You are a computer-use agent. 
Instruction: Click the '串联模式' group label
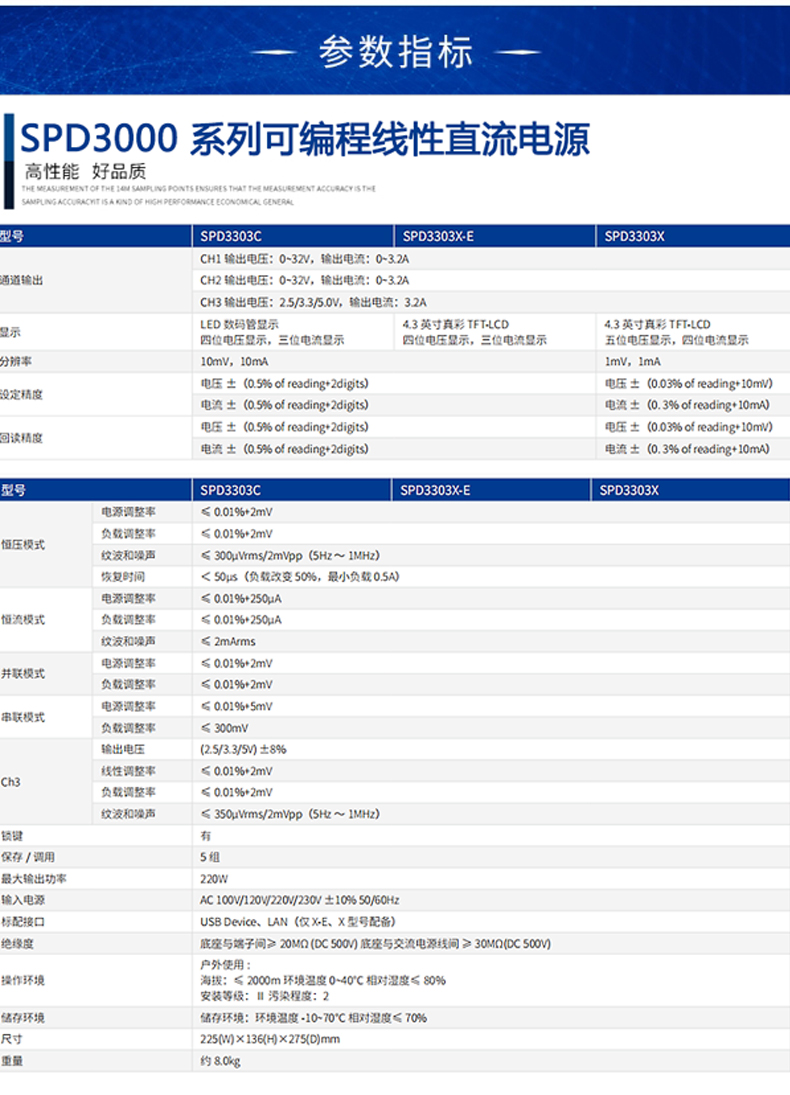coord(22,717)
